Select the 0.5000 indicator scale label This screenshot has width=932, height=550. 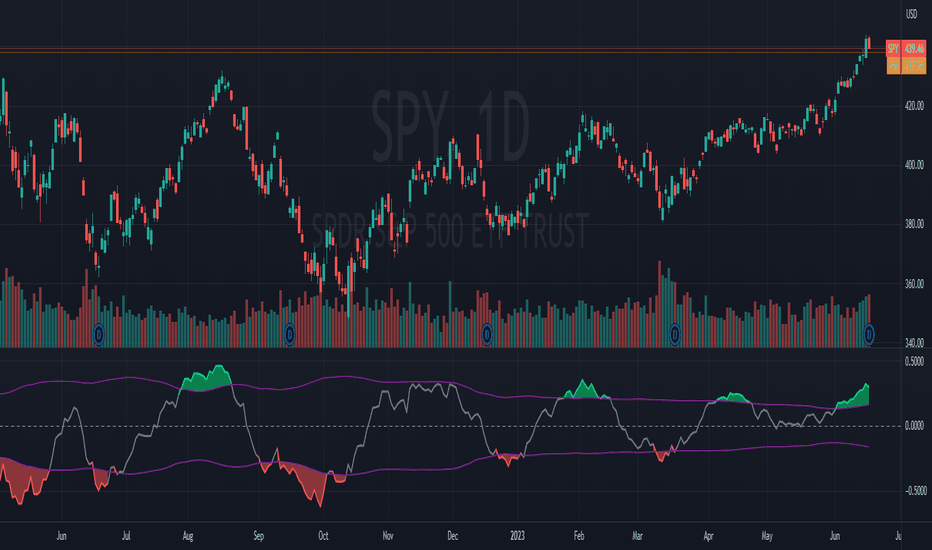(x=914, y=362)
